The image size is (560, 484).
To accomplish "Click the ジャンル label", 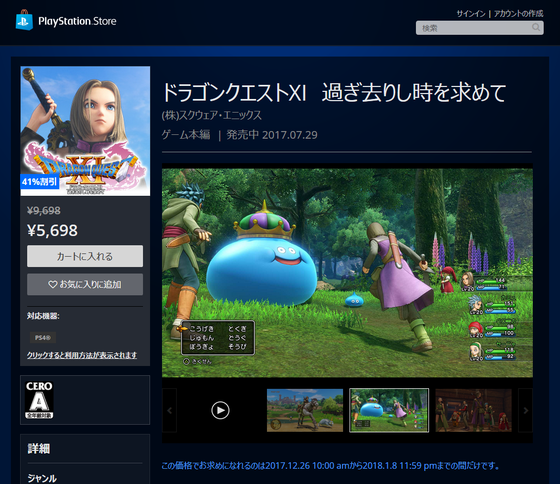I will (x=42, y=478).
